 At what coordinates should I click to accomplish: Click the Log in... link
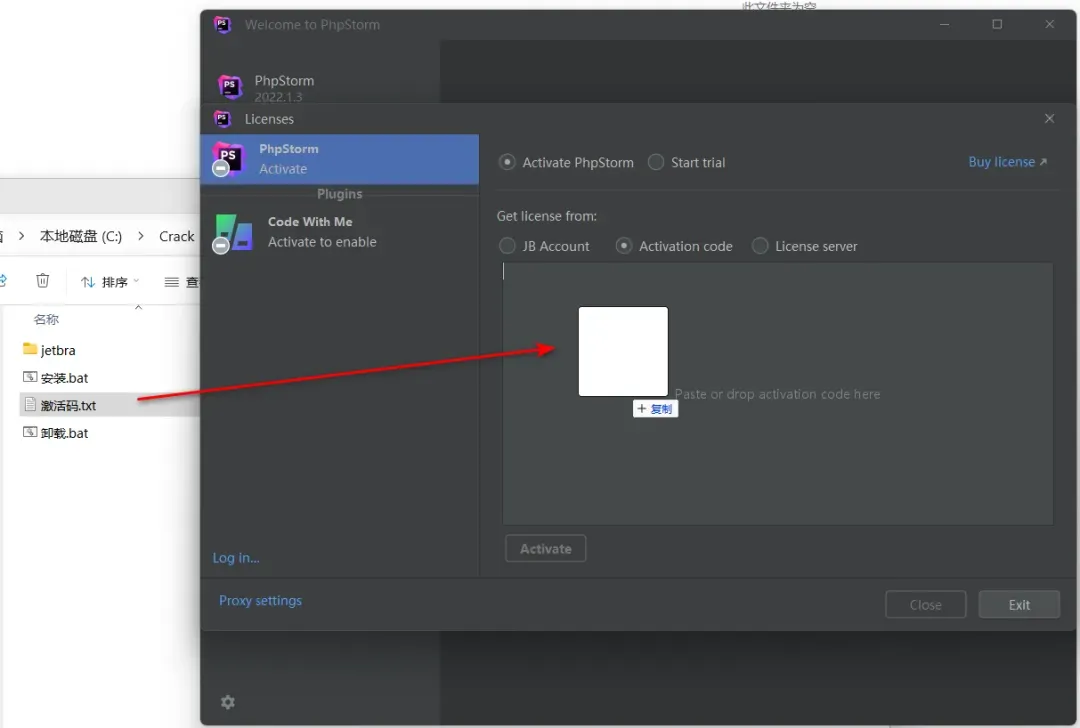click(x=236, y=558)
